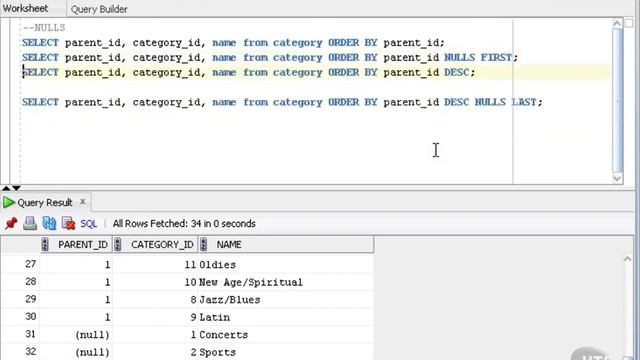Collapse the editor pane with up triangle
640x360 pixels.
[6, 188]
